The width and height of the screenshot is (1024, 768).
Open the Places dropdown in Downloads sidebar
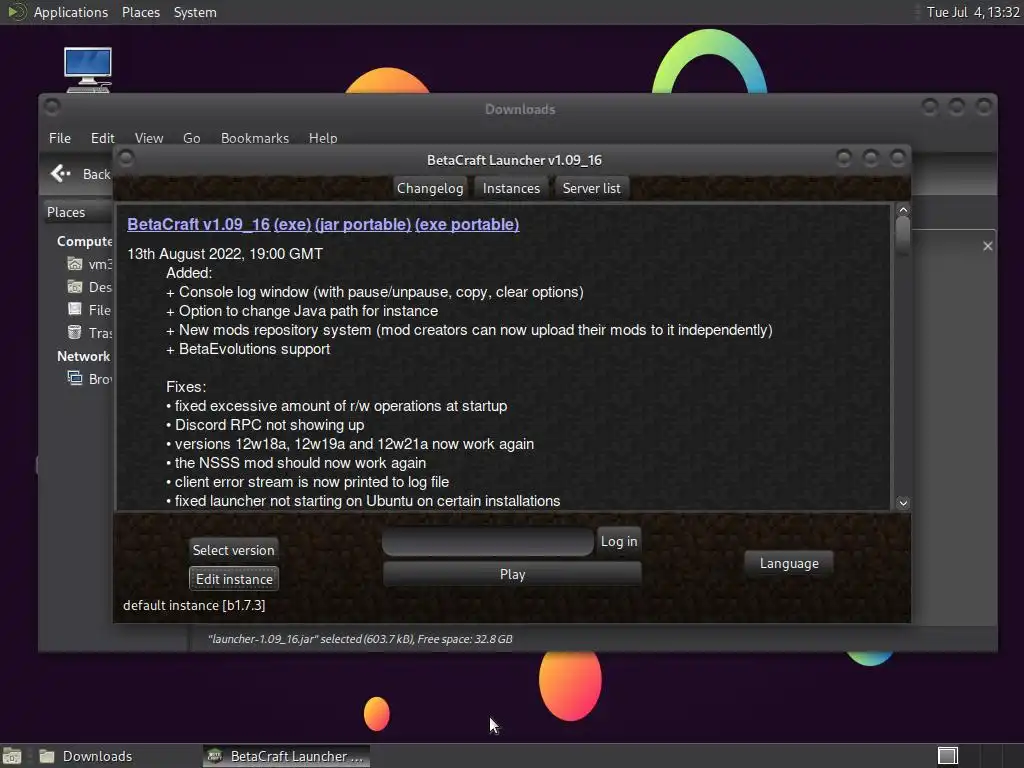[x=76, y=212]
